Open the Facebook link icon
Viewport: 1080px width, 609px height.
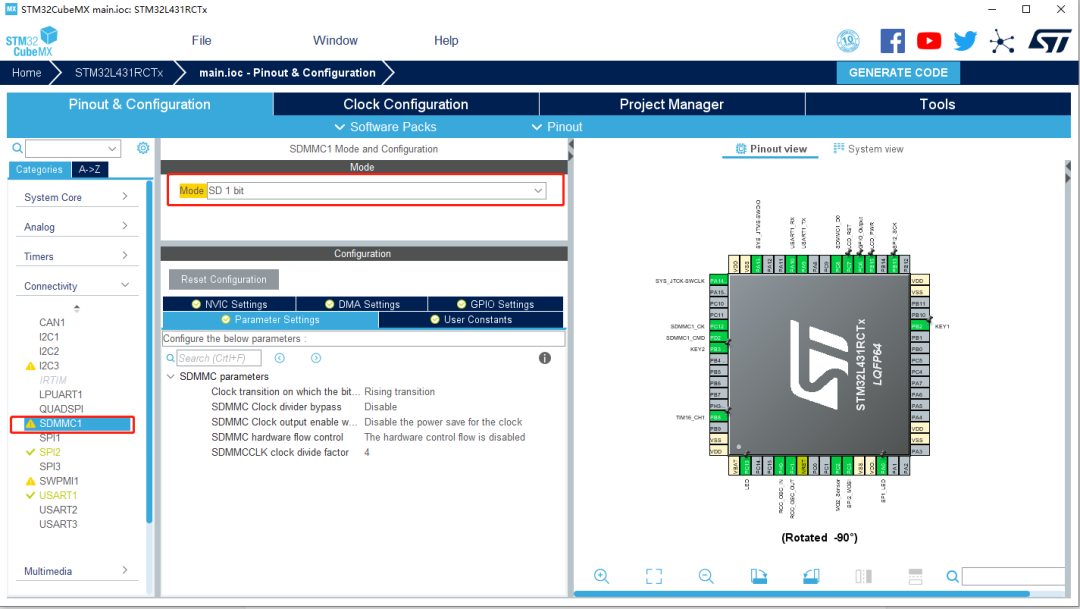tap(893, 41)
